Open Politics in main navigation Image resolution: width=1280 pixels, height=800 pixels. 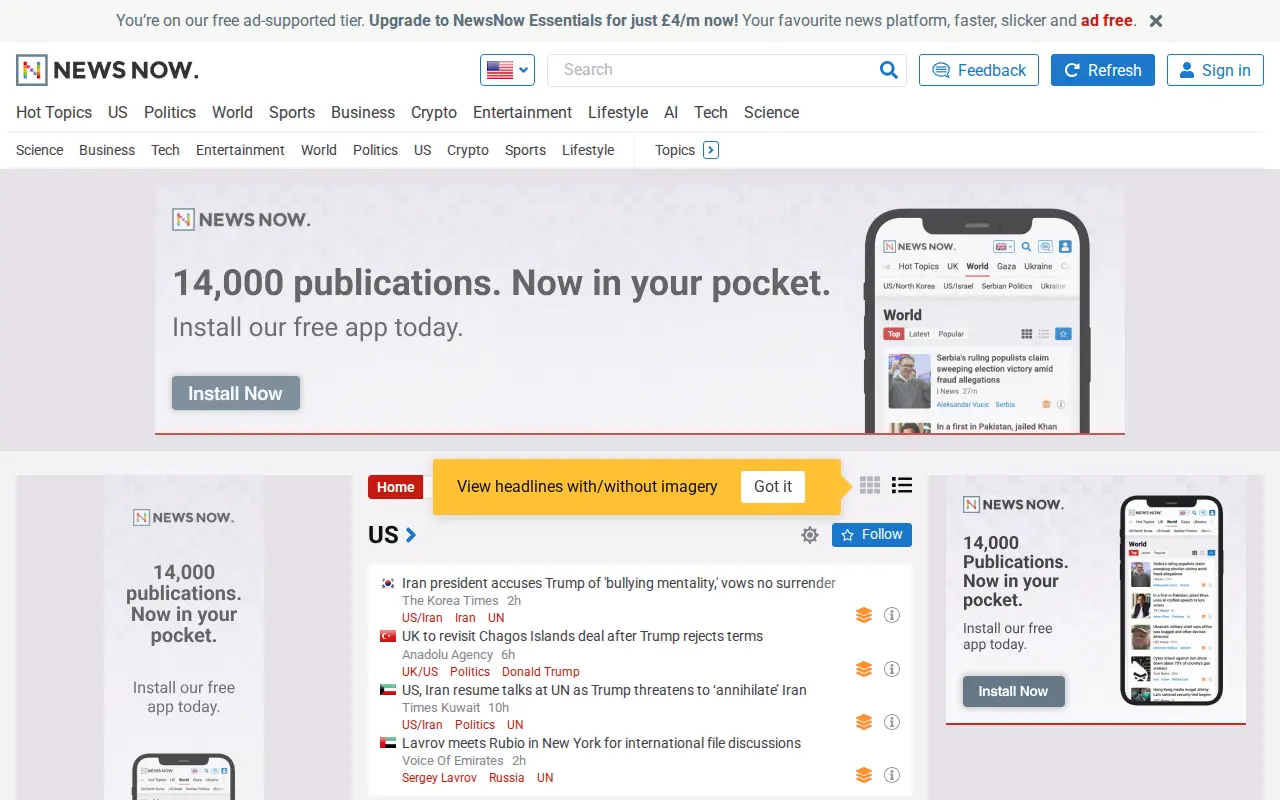tap(170, 112)
